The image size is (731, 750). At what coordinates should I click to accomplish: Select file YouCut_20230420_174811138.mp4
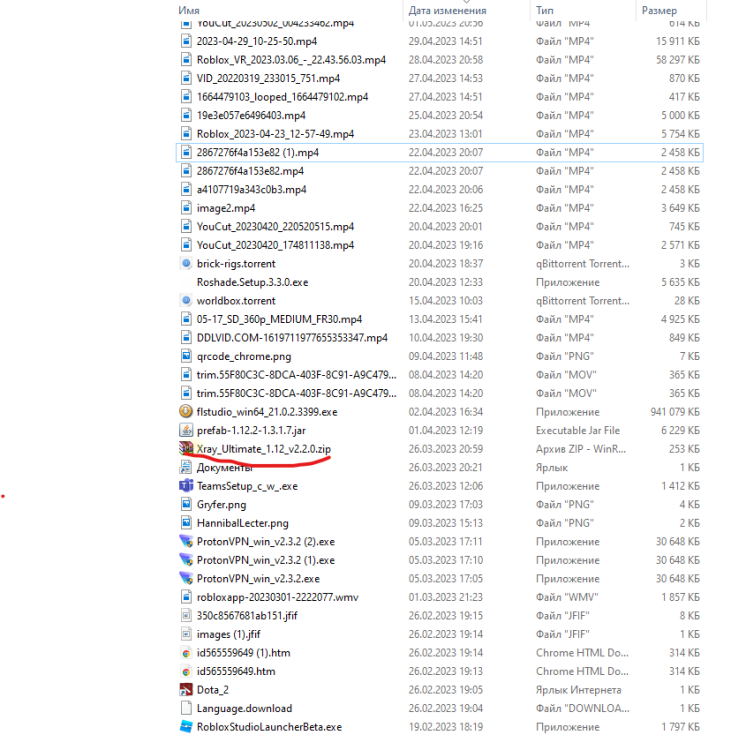[x=275, y=245]
